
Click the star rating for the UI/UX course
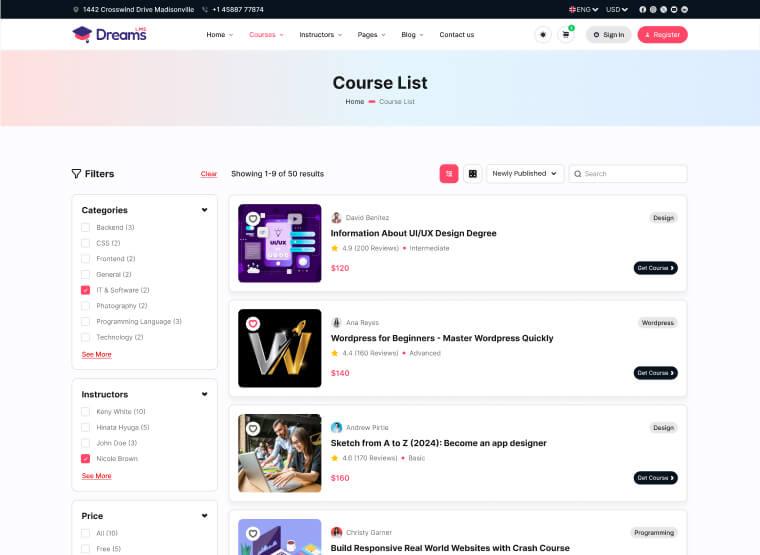[x=334, y=248]
